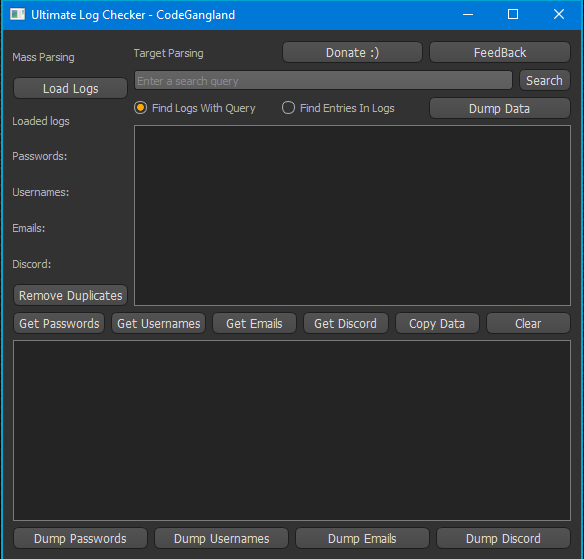
Task: Click the Search button
Action: coord(545,80)
